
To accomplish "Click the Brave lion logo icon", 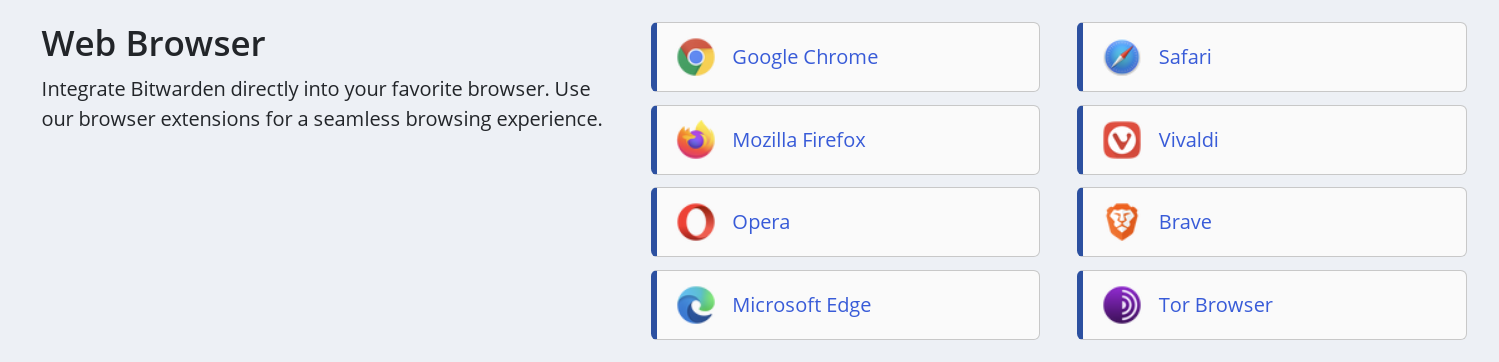I will click(1122, 222).
